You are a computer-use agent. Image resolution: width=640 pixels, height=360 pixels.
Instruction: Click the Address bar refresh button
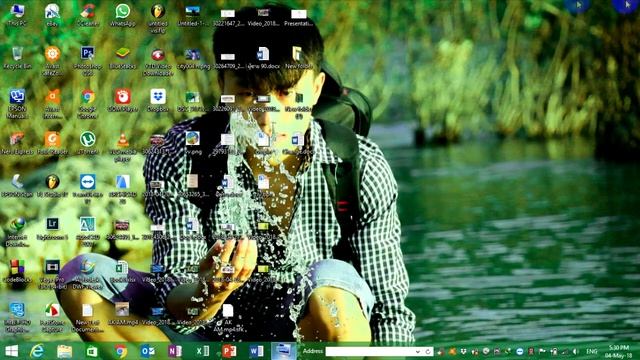click(x=428, y=351)
